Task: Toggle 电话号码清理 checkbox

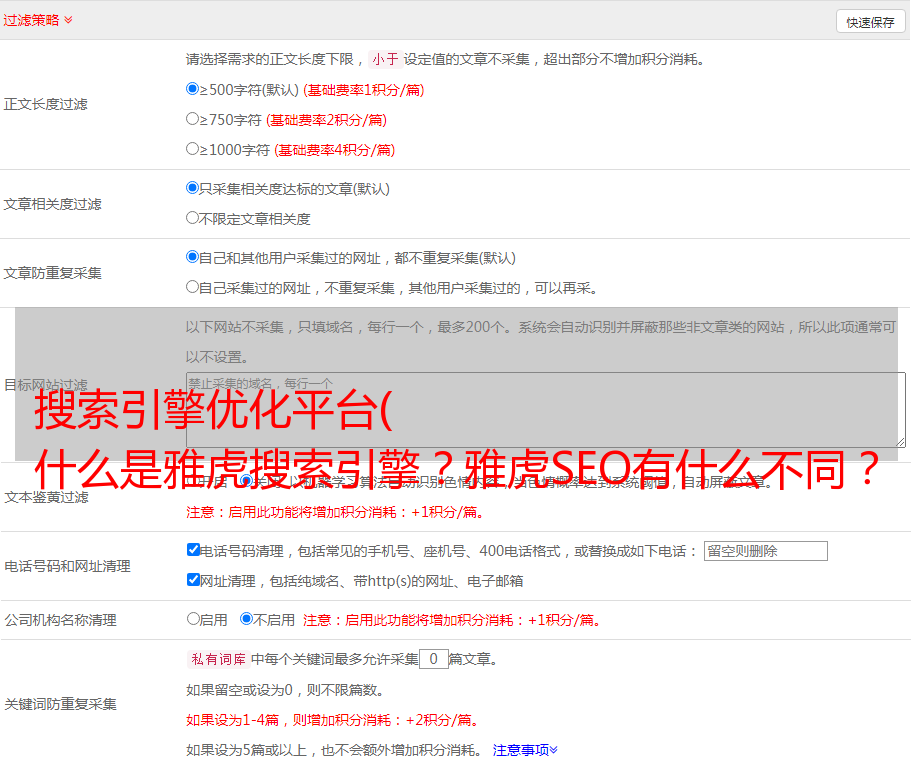Action: point(194,550)
